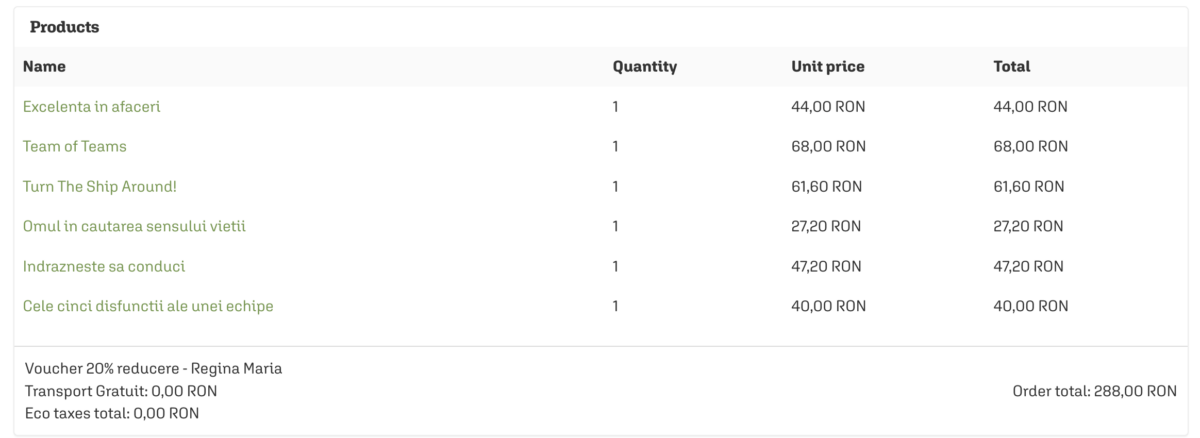Click the 68,00 RON unit price of Team of Teams

click(x=828, y=146)
